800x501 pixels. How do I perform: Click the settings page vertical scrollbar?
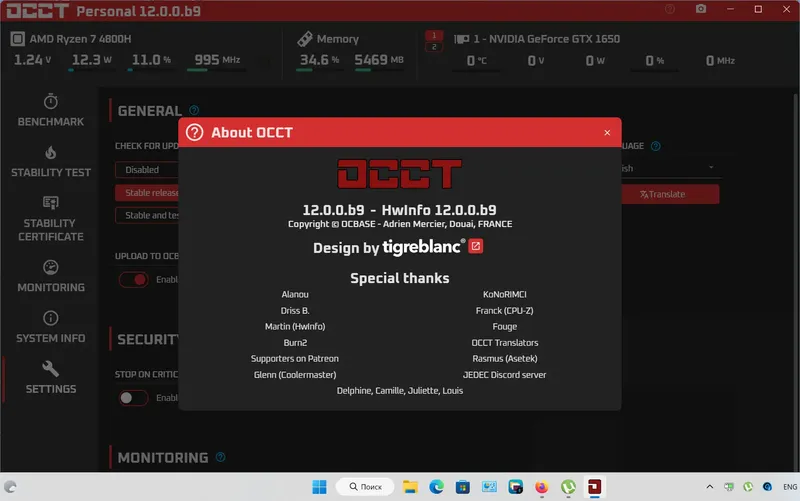point(796,281)
